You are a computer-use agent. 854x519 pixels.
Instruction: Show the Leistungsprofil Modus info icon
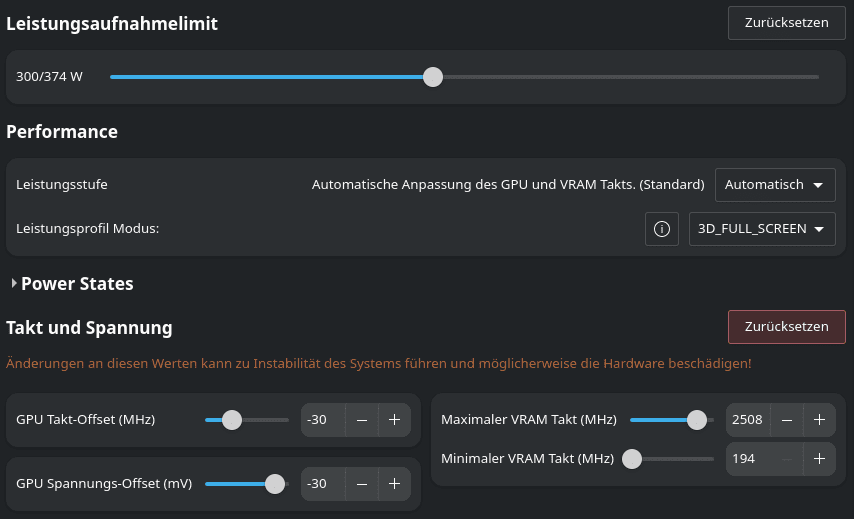coord(662,229)
